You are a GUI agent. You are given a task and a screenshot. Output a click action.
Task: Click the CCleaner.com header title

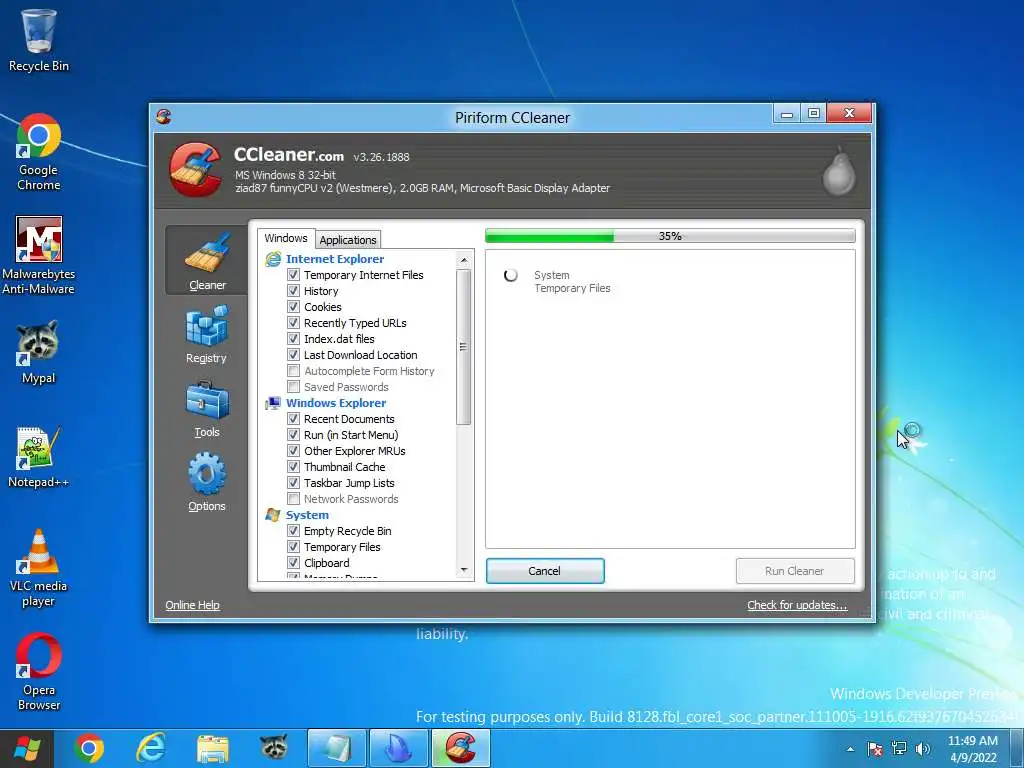coord(289,155)
